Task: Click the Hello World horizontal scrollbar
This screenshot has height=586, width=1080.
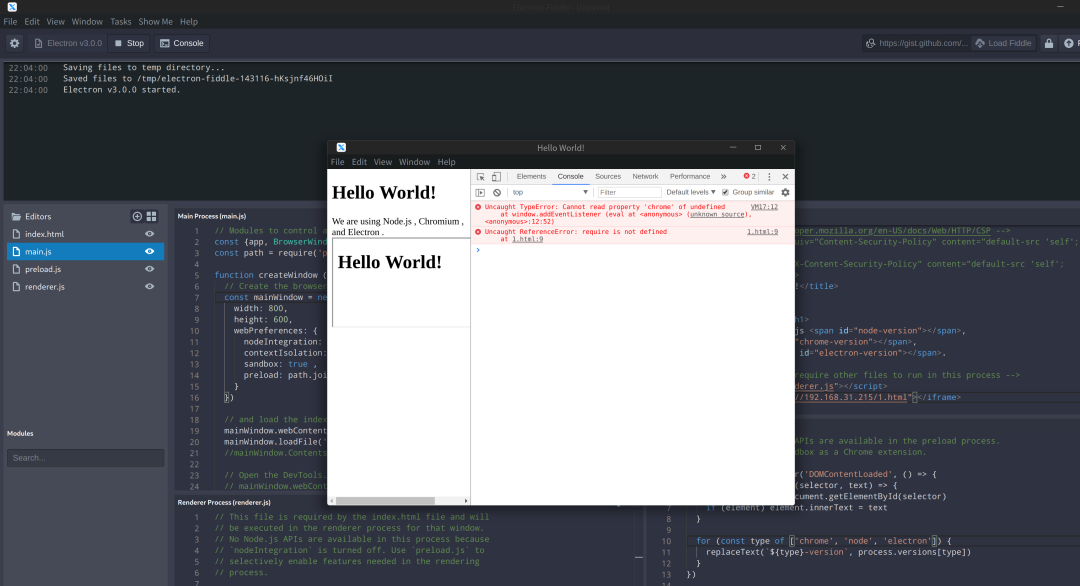Action: (x=385, y=501)
